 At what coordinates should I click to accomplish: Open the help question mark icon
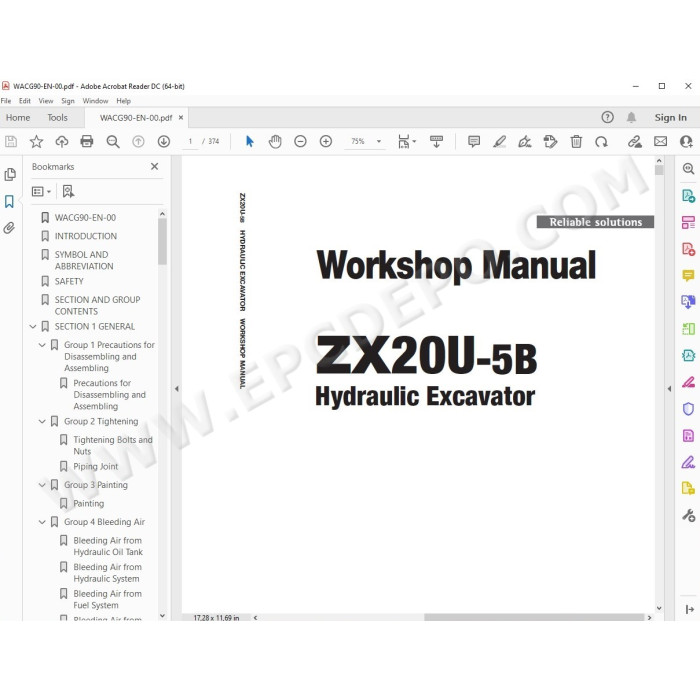(x=607, y=117)
